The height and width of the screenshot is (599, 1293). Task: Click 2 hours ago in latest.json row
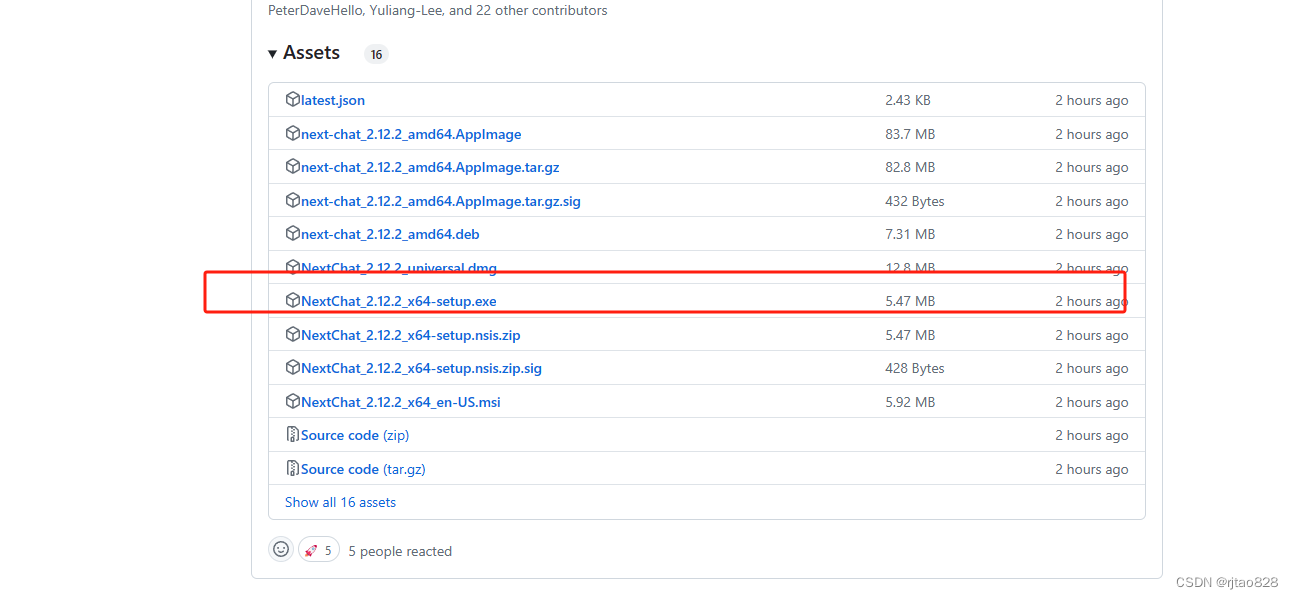click(1092, 100)
